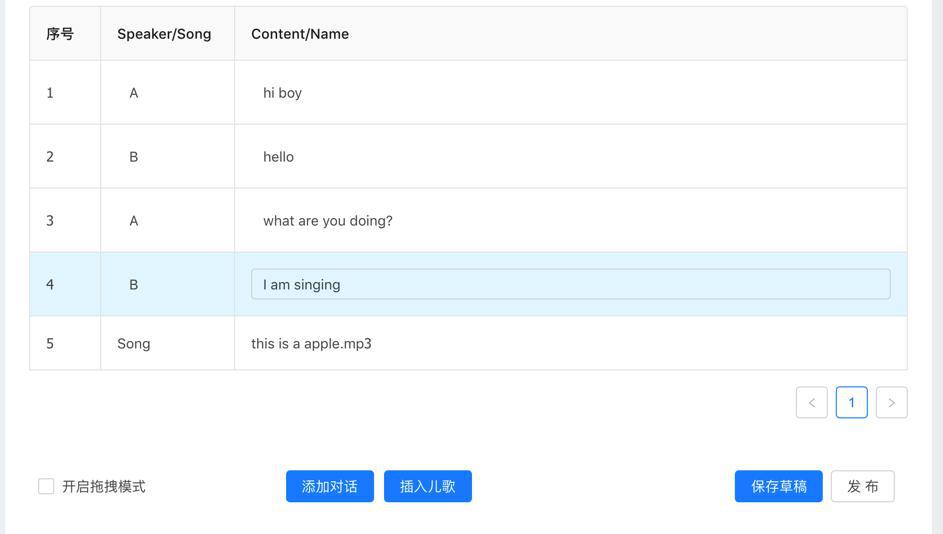Select page 1 in pagination
943x534 pixels.
[852, 402]
